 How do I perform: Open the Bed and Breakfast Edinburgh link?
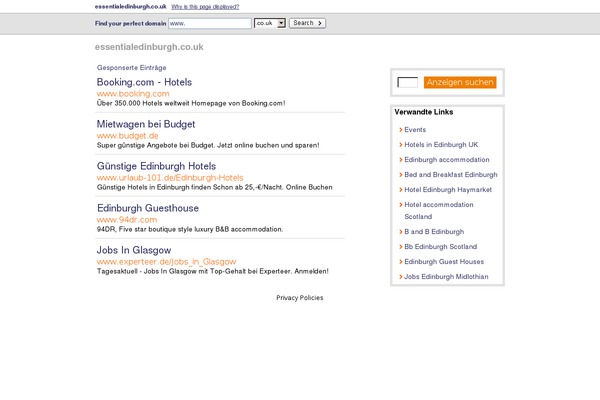(x=451, y=175)
